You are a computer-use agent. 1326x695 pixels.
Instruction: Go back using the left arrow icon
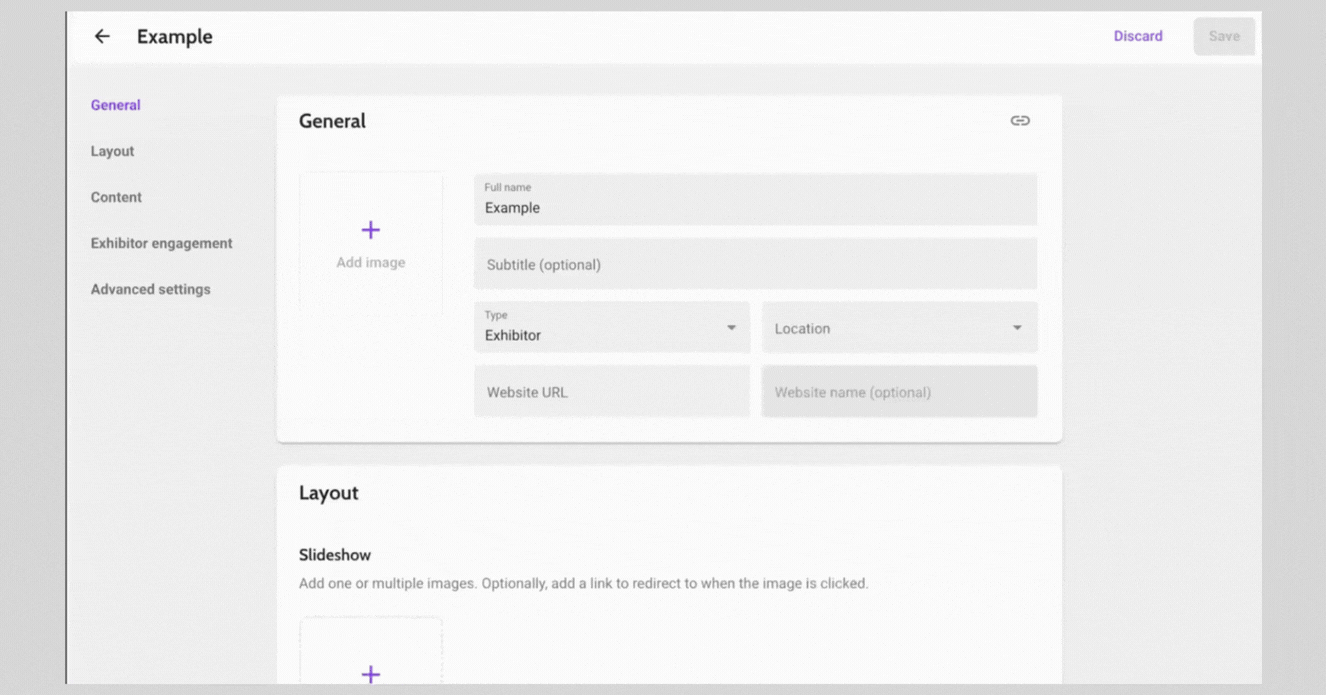tap(102, 36)
